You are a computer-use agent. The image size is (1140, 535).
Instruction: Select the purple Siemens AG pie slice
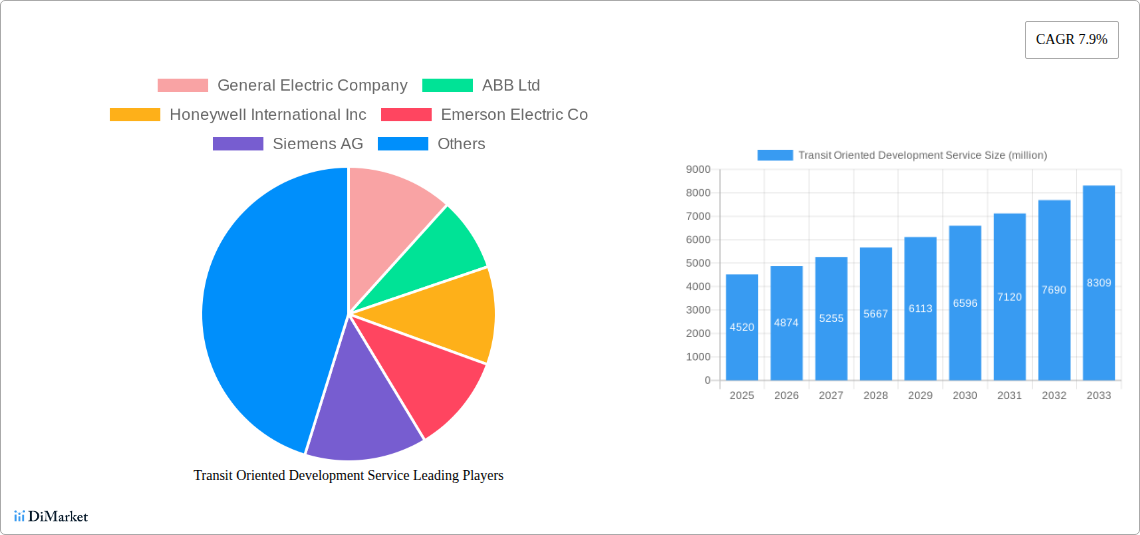[x=360, y=400]
